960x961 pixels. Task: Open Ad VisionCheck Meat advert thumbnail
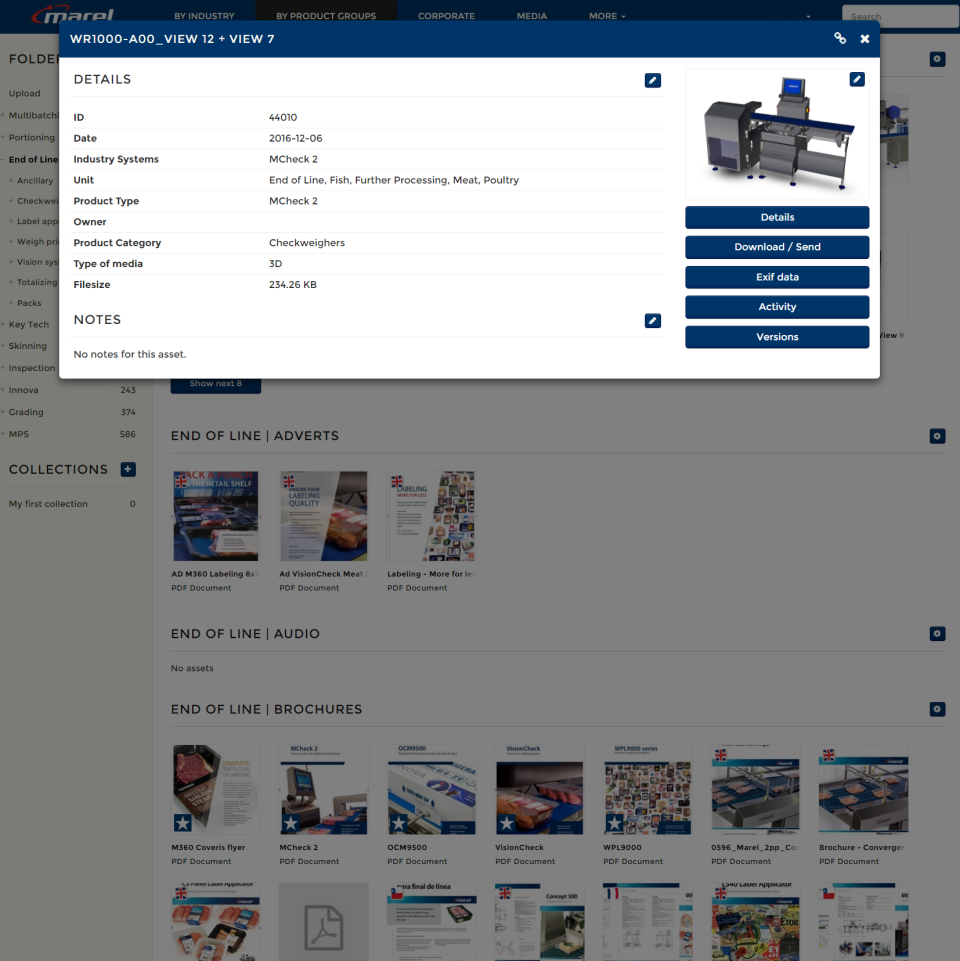(x=324, y=516)
